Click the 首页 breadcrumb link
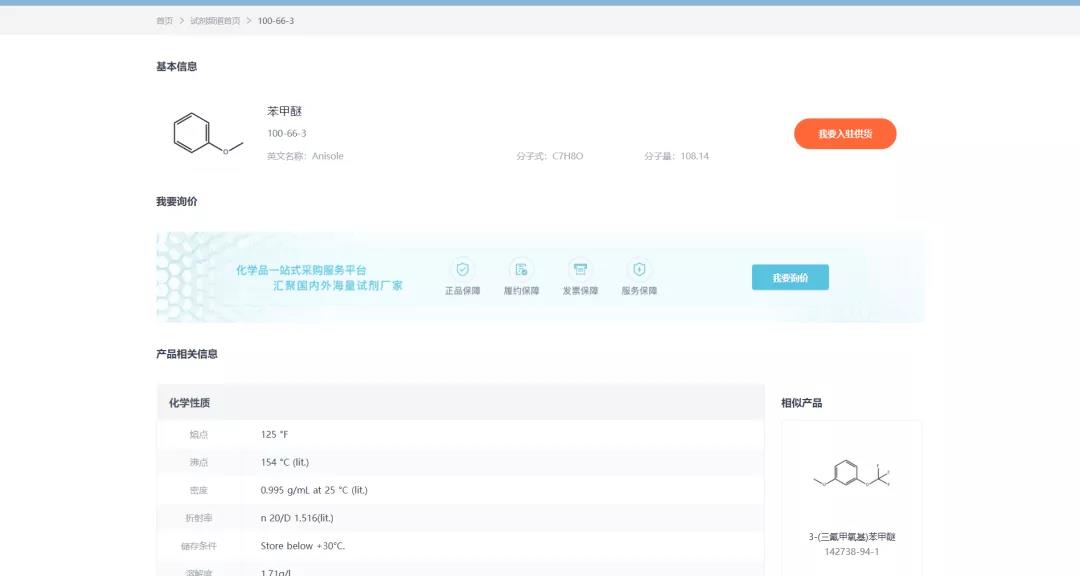The height and width of the screenshot is (576, 1080). [164, 21]
